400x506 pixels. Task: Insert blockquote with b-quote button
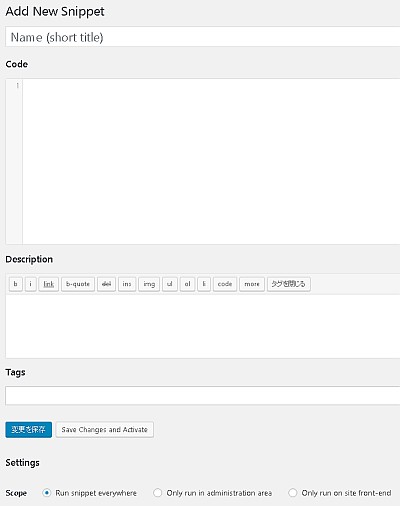coord(78,284)
